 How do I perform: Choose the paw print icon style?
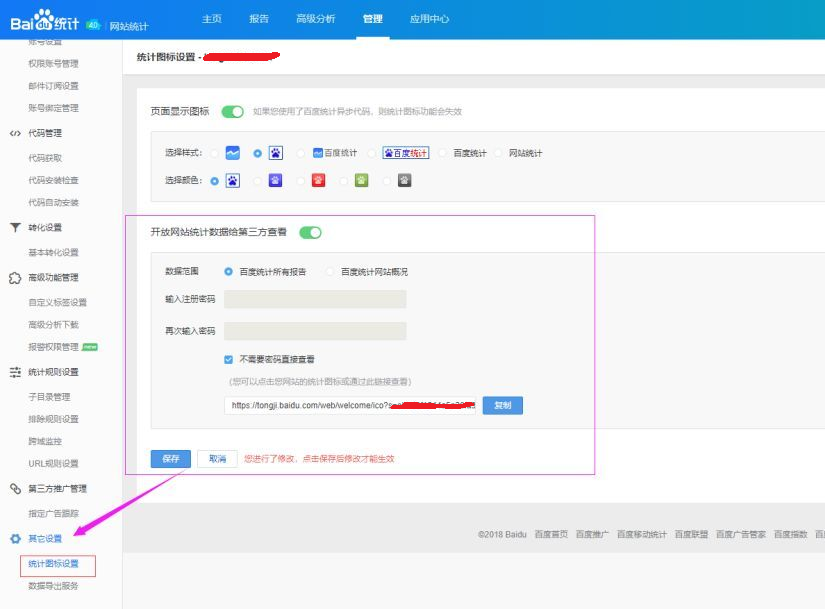click(x=275, y=153)
